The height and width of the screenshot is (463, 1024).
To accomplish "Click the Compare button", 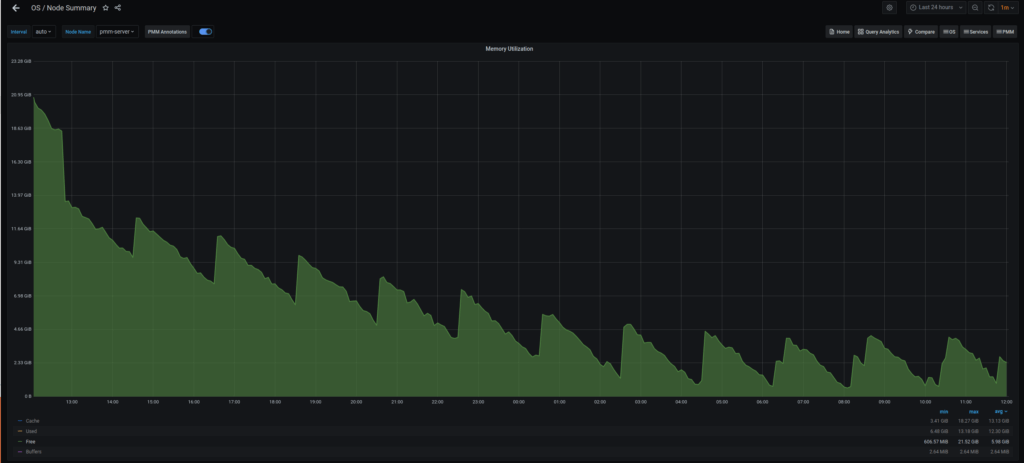I will [x=920, y=32].
